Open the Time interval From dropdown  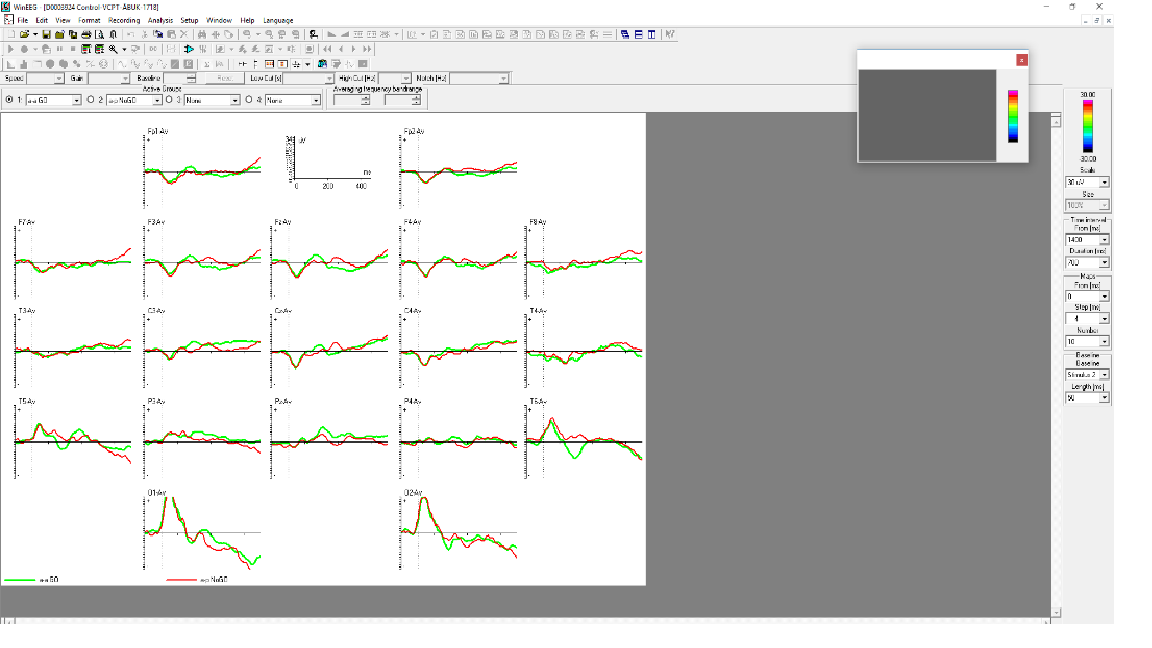1104,240
